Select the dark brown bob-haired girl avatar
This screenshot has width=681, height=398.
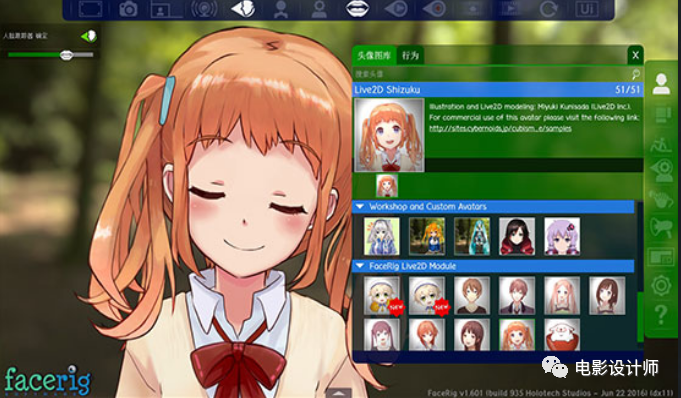[x=607, y=295]
